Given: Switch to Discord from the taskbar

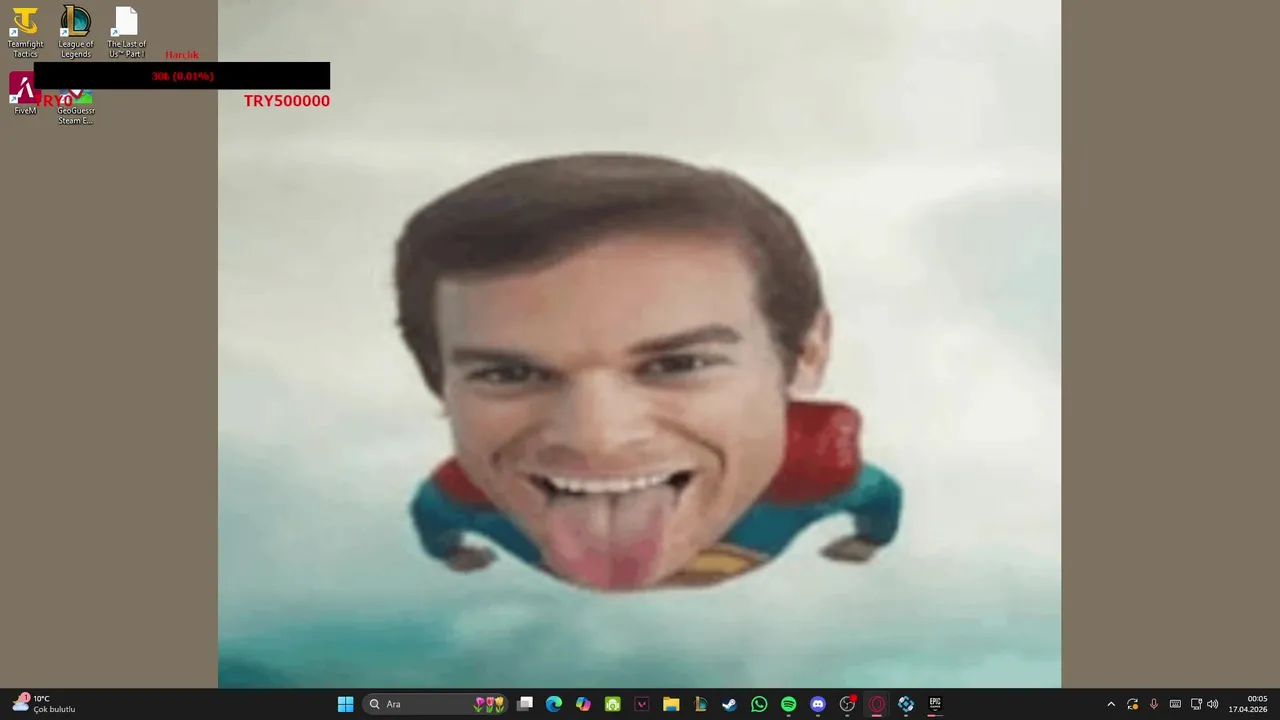Looking at the screenshot, I should [818, 704].
